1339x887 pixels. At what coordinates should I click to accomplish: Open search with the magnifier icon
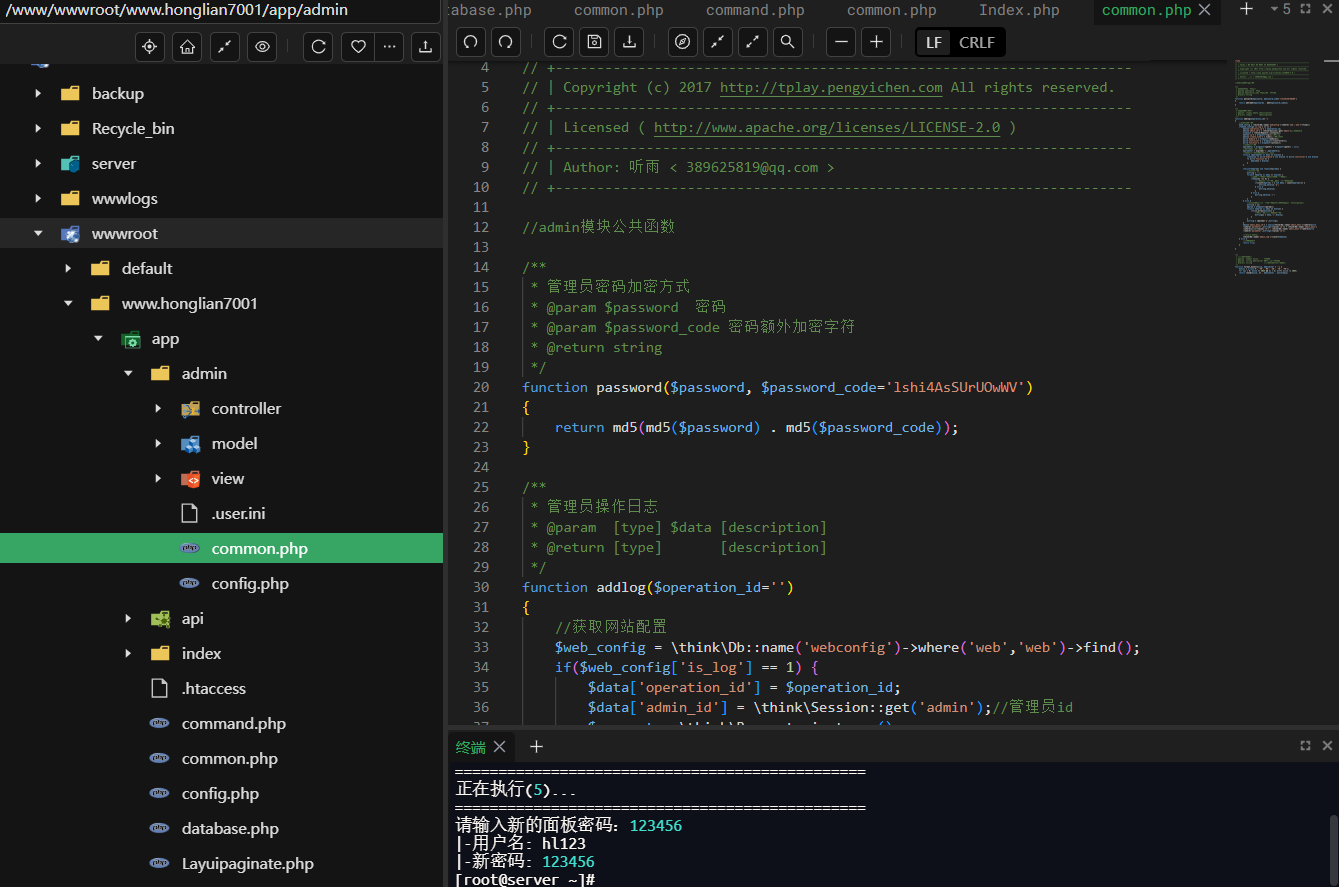[787, 42]
